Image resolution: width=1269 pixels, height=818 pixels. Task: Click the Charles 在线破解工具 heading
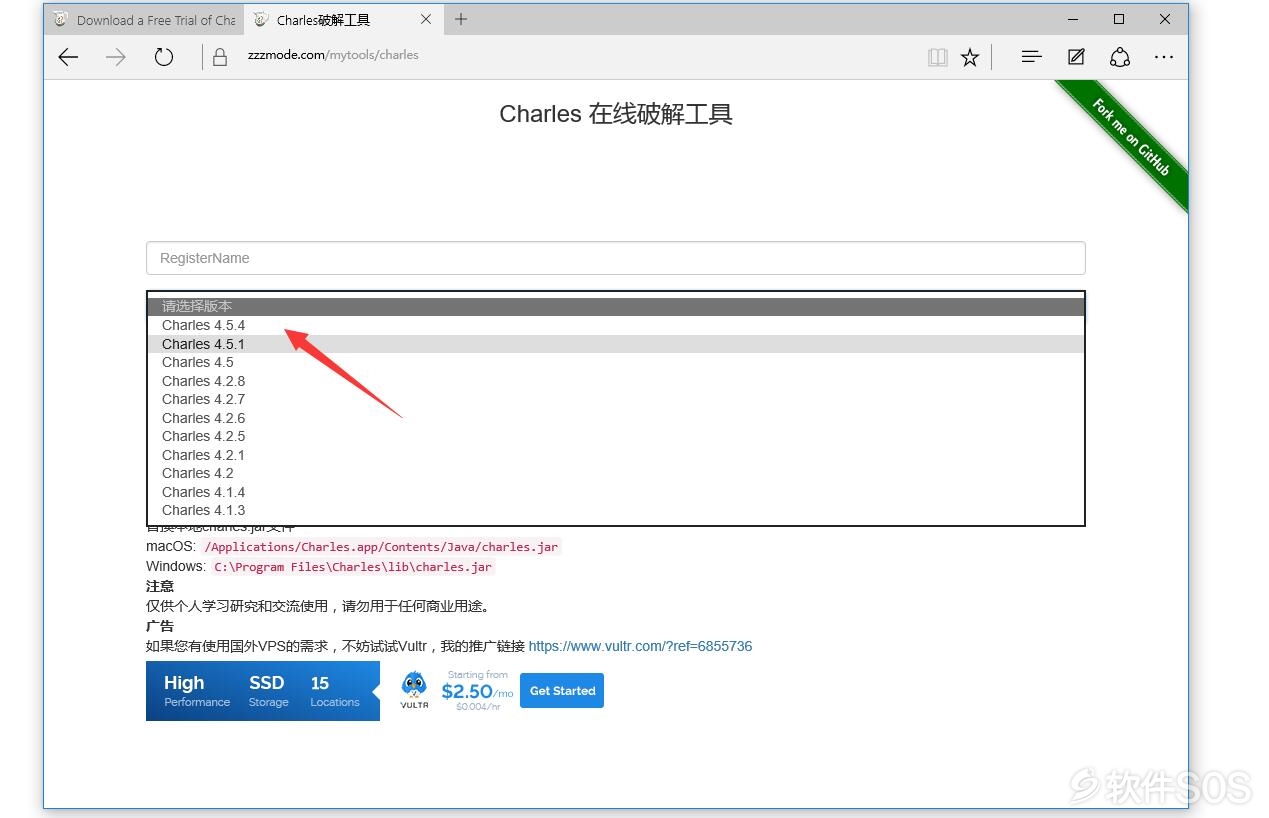[616, 114]
